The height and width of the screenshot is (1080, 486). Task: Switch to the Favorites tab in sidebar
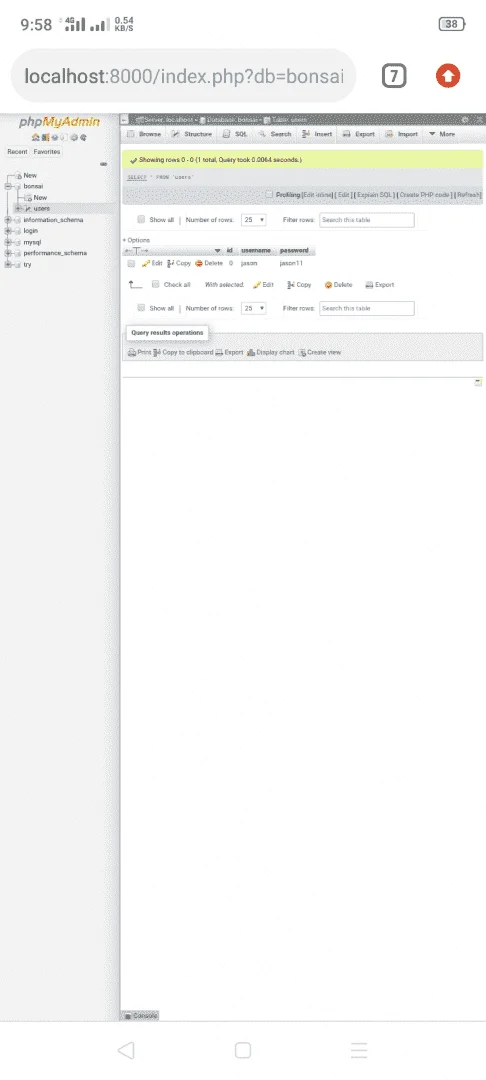coord(47,152)
